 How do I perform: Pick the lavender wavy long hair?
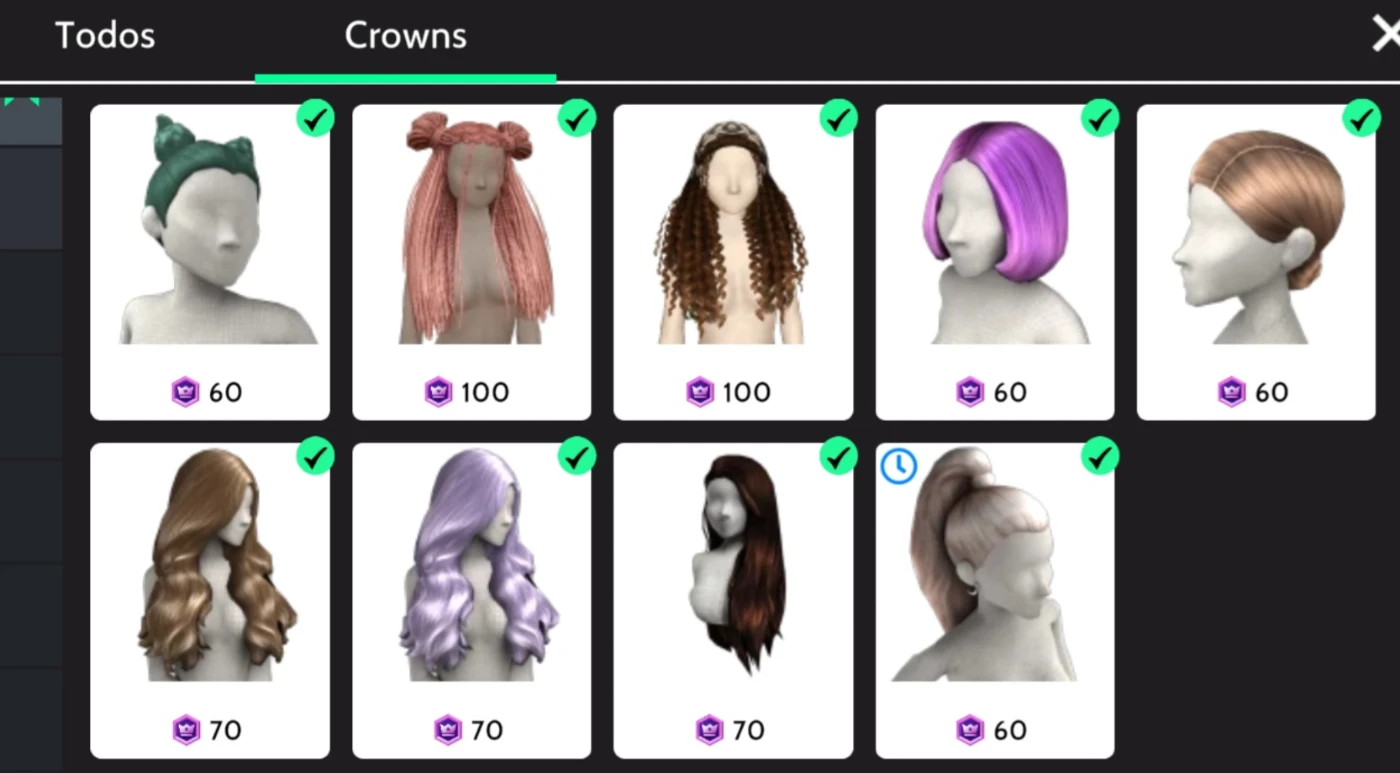click(472, 600)
